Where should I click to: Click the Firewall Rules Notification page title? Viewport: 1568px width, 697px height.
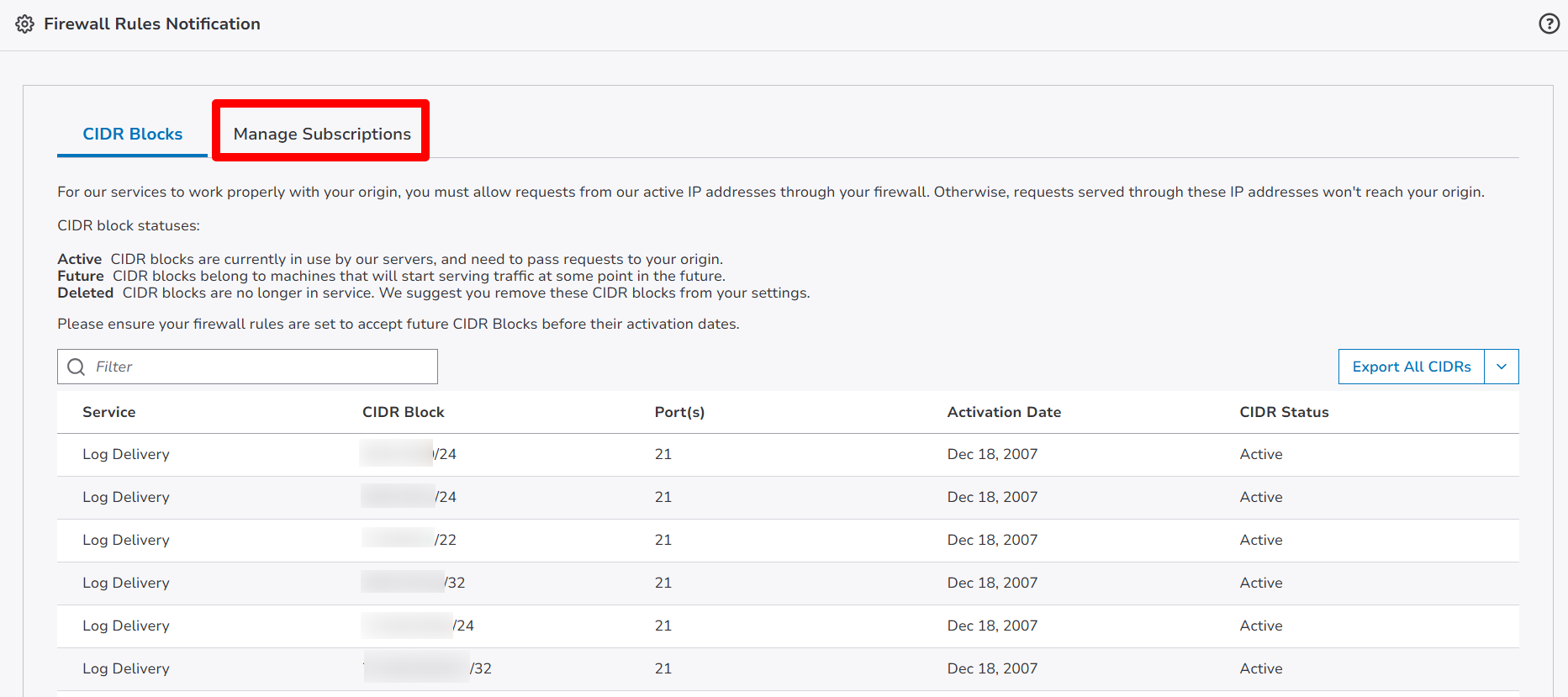152,24
